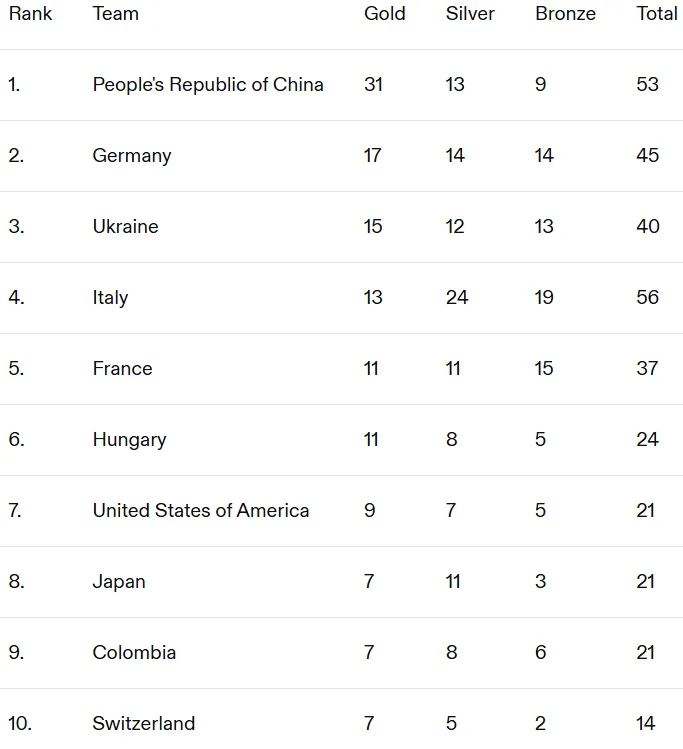This screenshot has height=749, width=683.
Task: Click the Team column header
Action: pyautogui.click(x=116, y=14)
